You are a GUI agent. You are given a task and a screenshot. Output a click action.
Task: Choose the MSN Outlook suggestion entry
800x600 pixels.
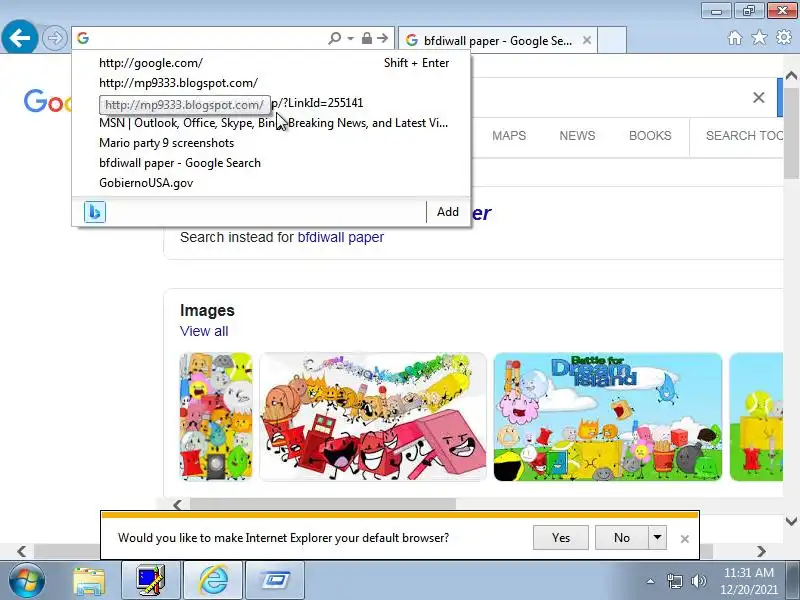[x=271, y=123]
